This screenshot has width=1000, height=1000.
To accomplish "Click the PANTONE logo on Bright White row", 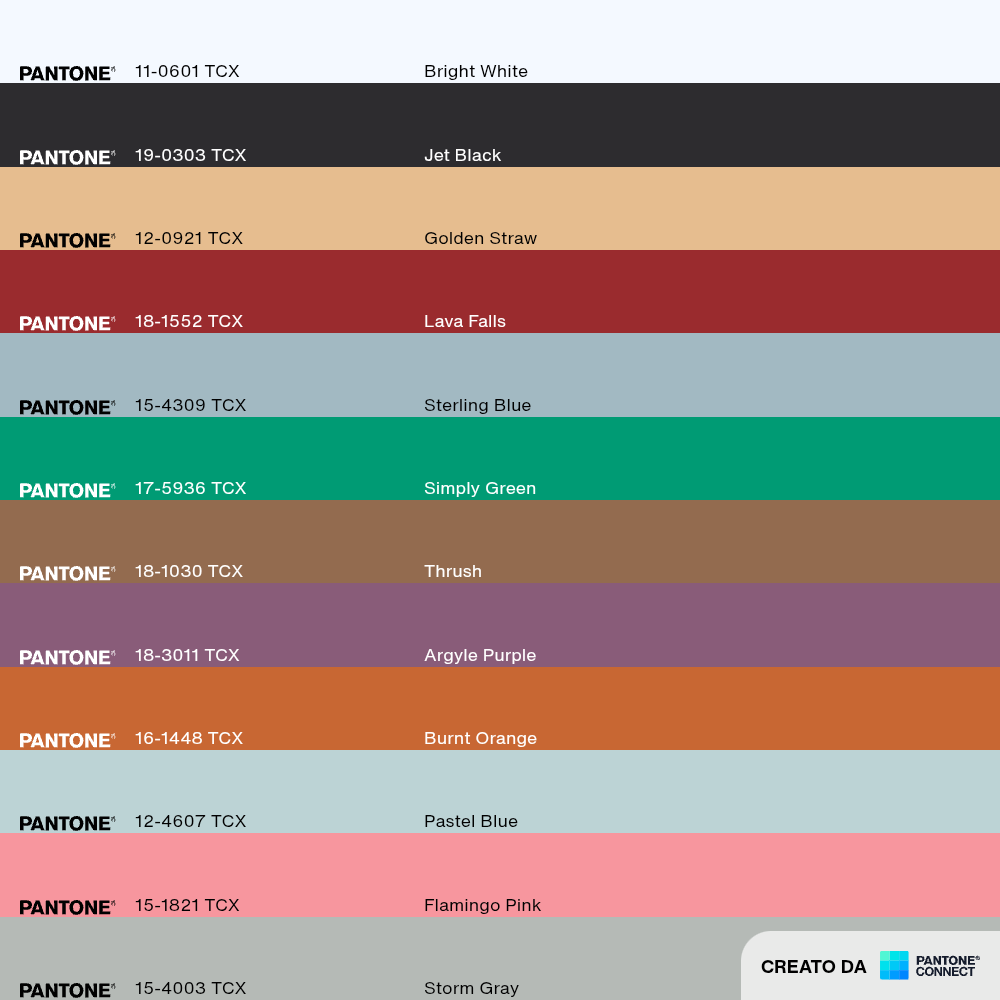I will pos(67,73).
